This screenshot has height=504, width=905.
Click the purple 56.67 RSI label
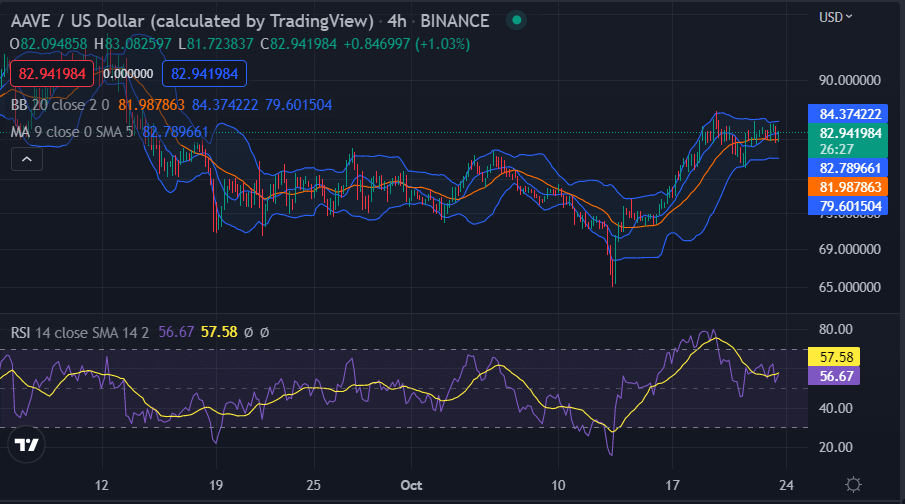(x=834, y=376)
